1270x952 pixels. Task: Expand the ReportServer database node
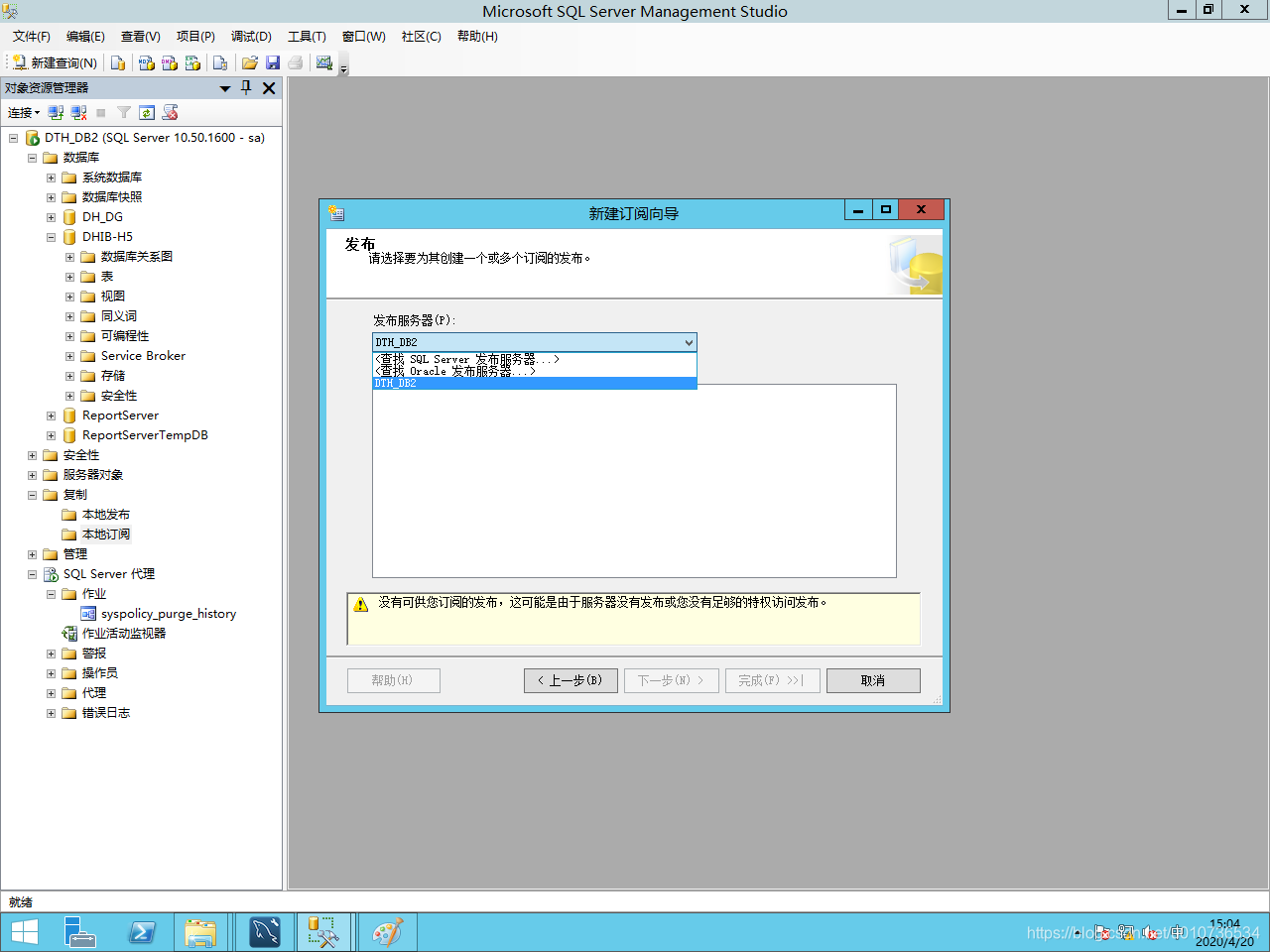51,416
